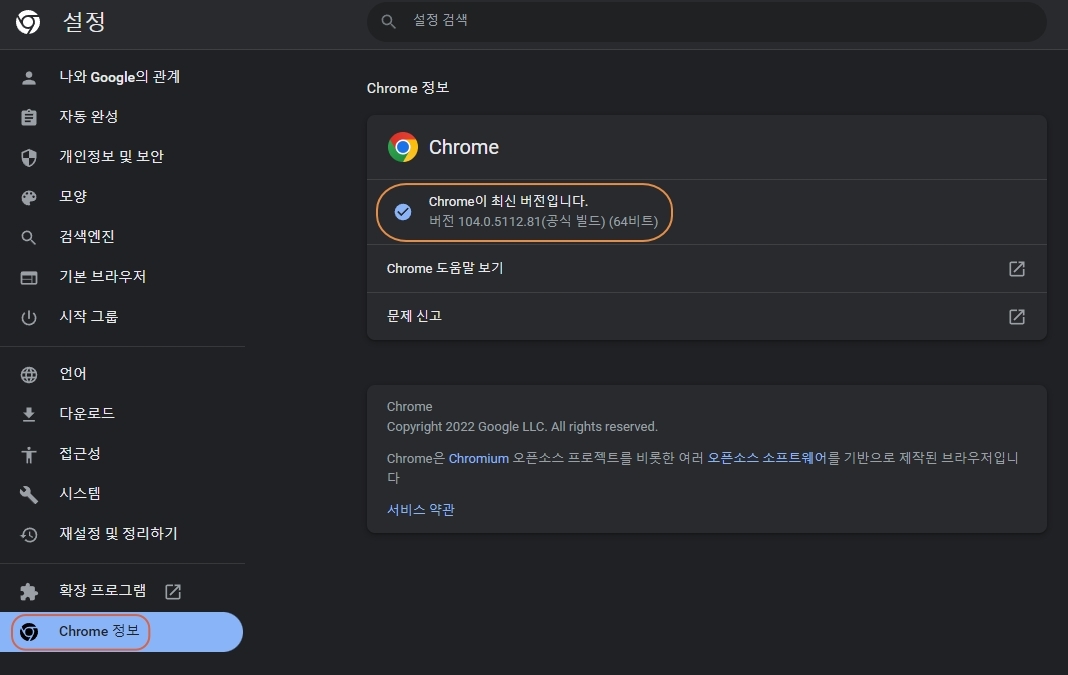Viewport: 1068px width, 675px height.
Task: Click the power icon for 시작 그룹
Action: point(29,317)
